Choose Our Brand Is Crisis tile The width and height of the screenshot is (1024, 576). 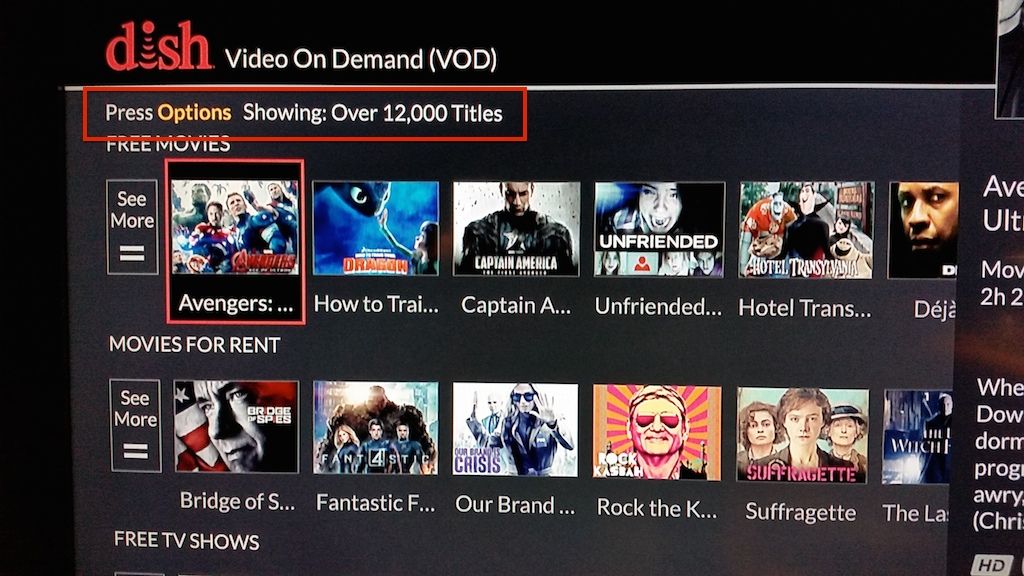(515, 430)
